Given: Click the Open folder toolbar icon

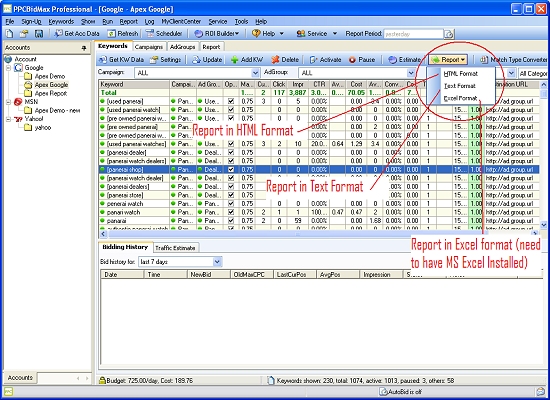Looking at the screenshot, I should (24, 34).
